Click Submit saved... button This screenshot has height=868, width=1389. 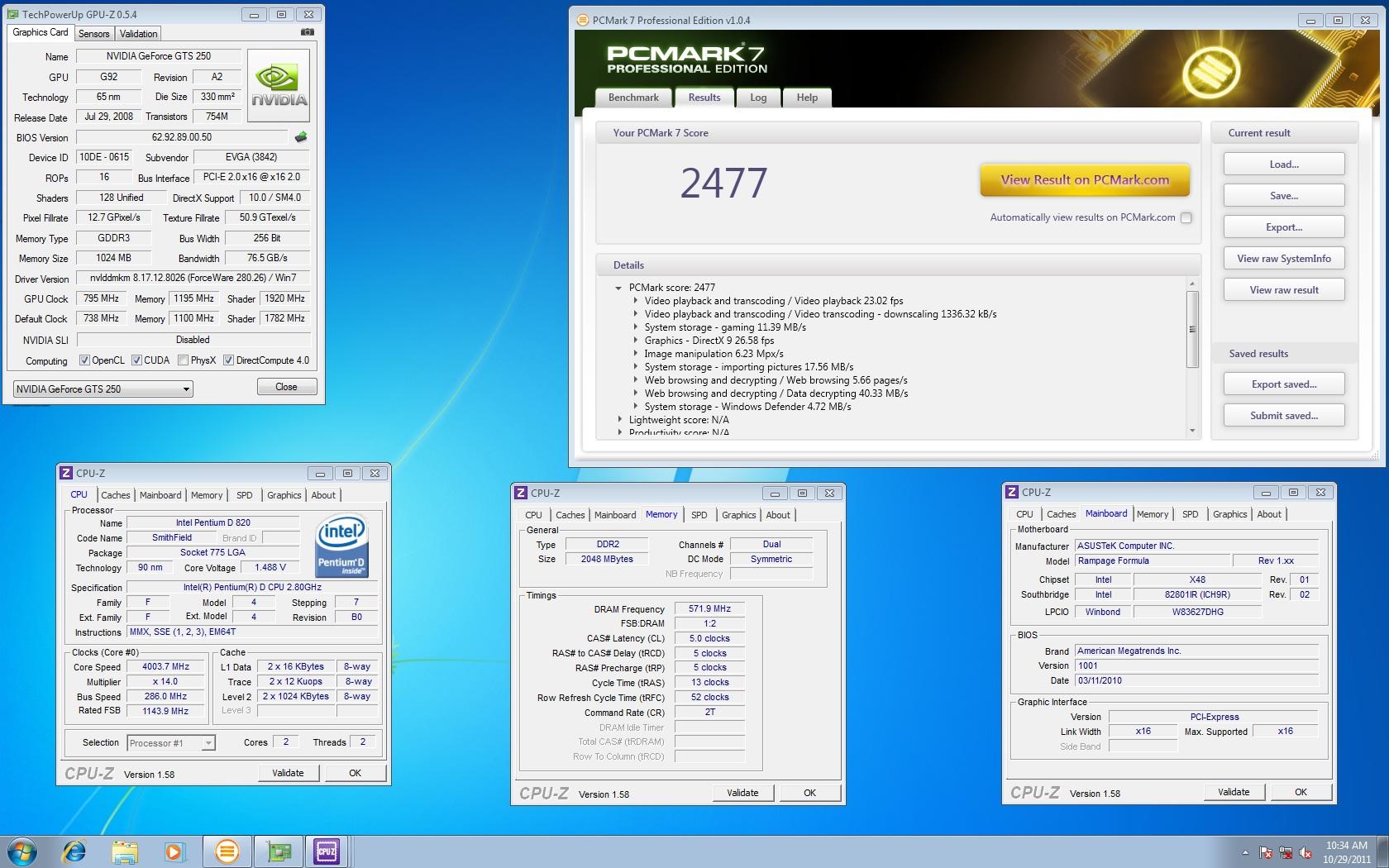tap(1284, 416)
